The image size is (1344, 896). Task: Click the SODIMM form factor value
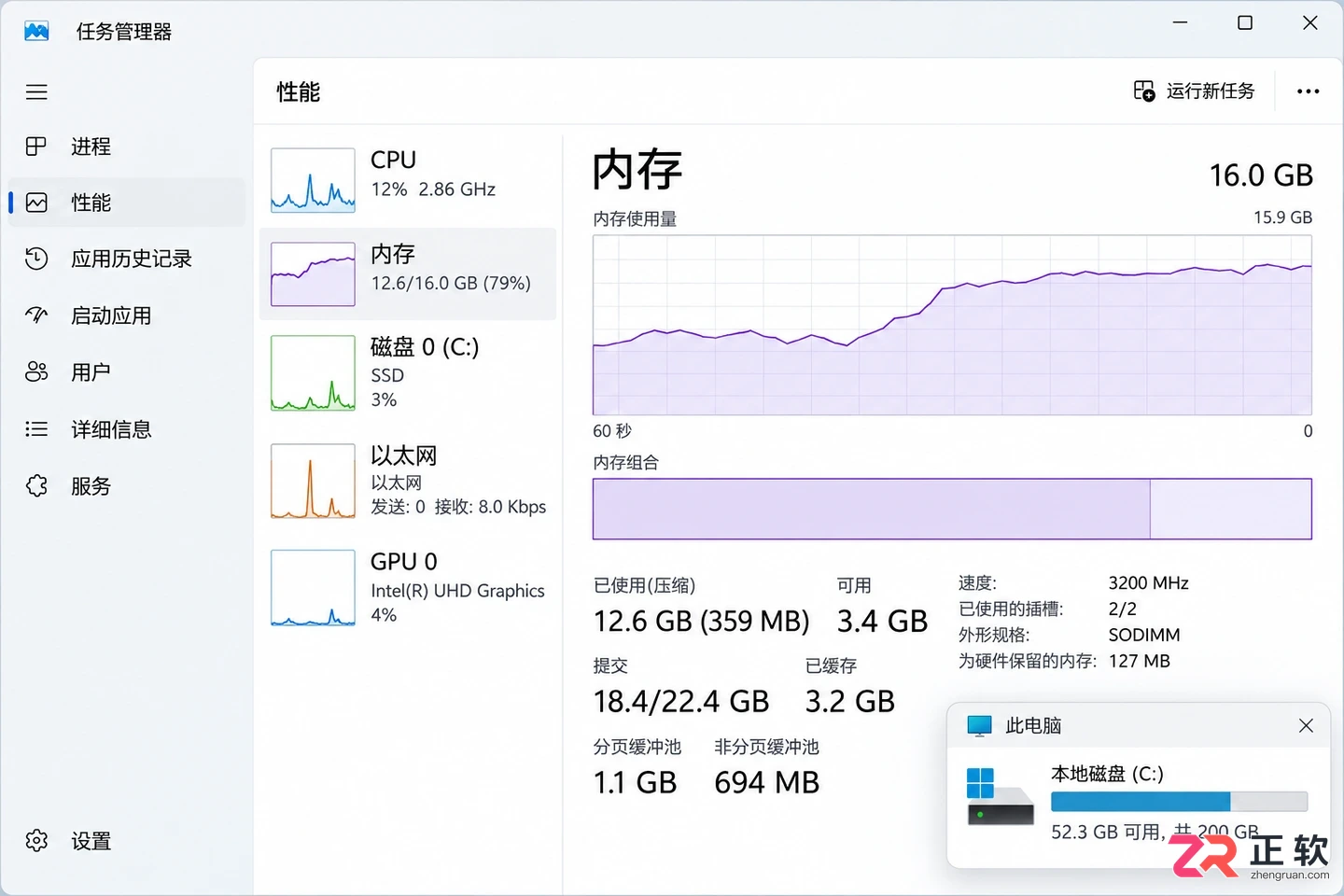pyautogui.click(x=1144, y=636)
